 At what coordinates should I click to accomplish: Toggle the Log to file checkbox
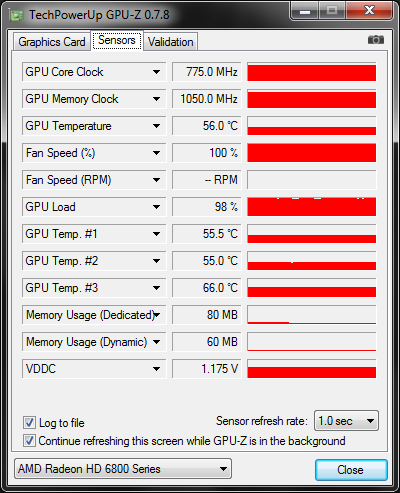(x=29, y=423)
